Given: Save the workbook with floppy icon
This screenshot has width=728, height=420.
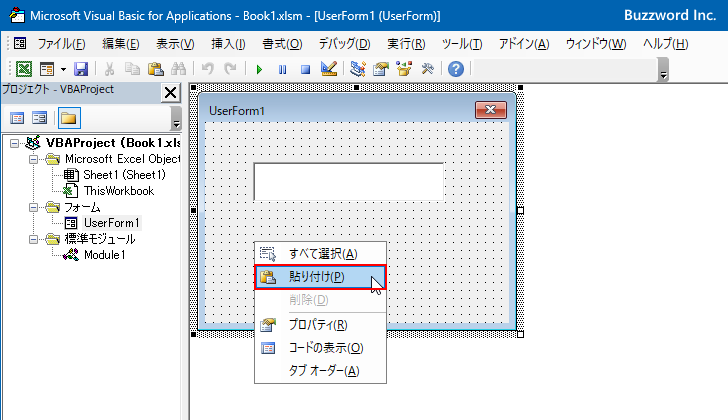Looking at the screenshot, I should pyautogui.click(x=81, y=69).
